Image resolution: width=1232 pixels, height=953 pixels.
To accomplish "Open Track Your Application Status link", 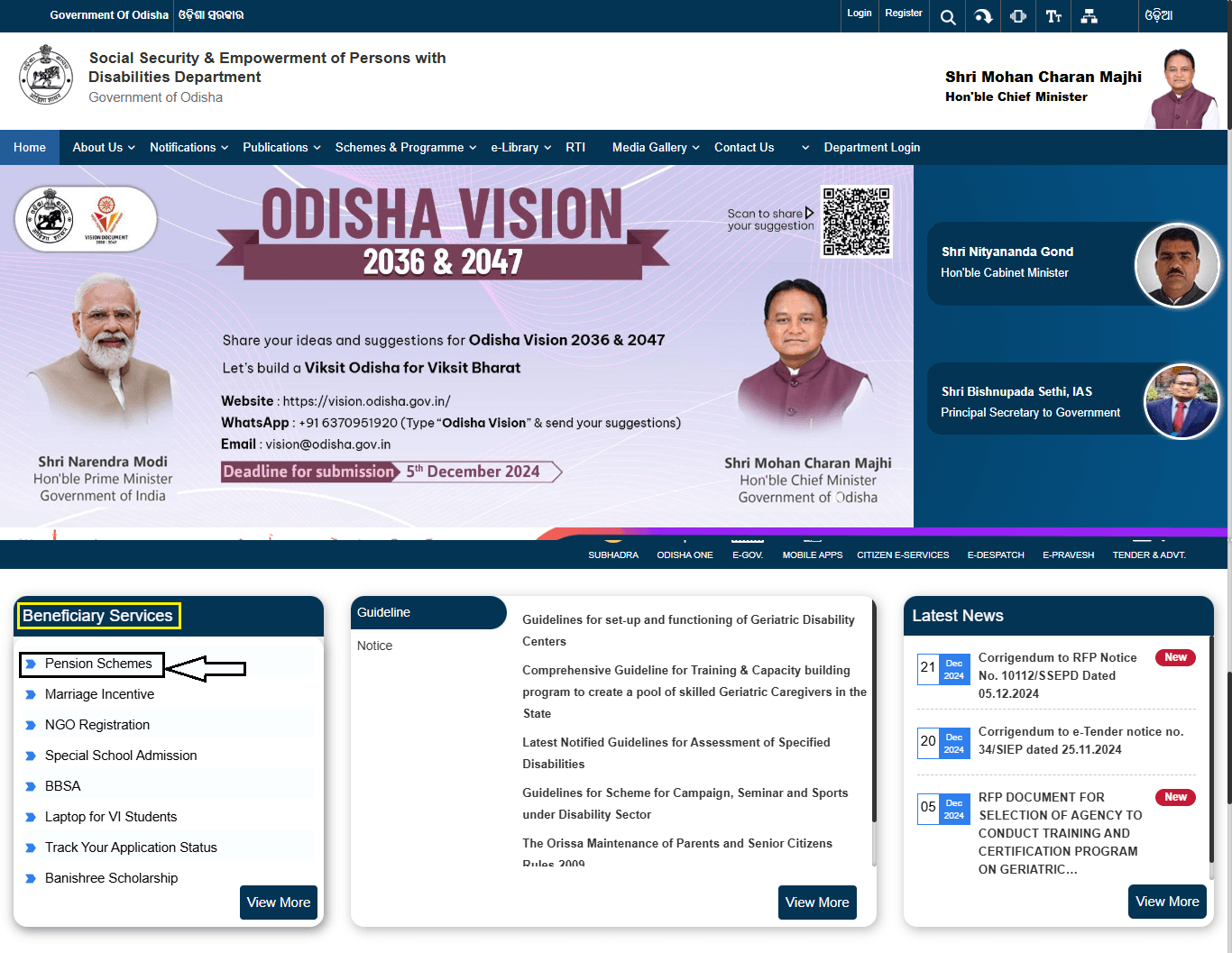I will click(131, 848).
